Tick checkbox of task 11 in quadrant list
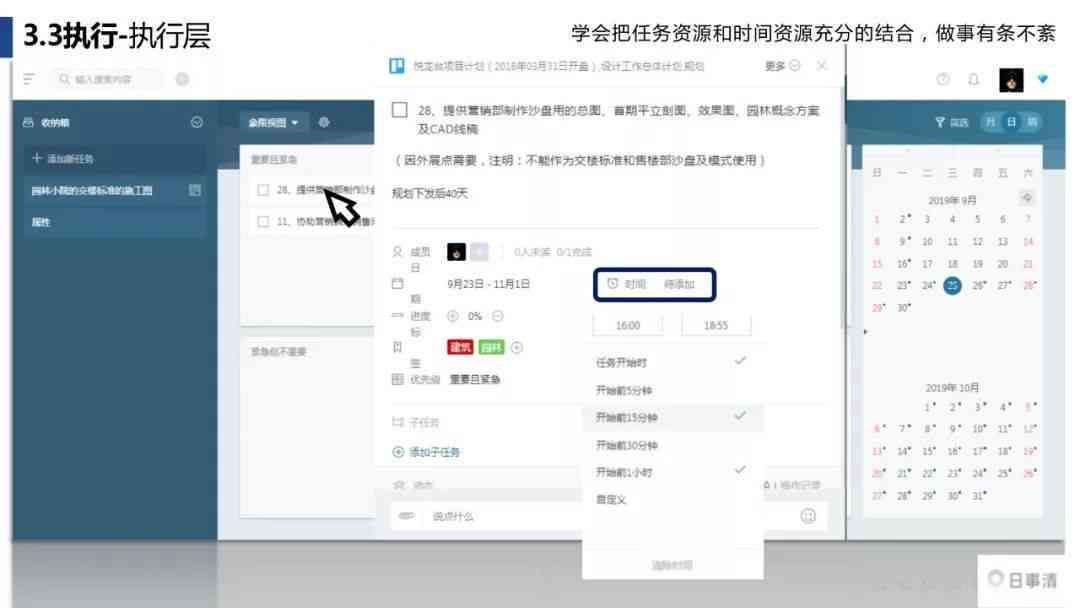Screen dimensions: 1080x608 click(x=262, y=222)
